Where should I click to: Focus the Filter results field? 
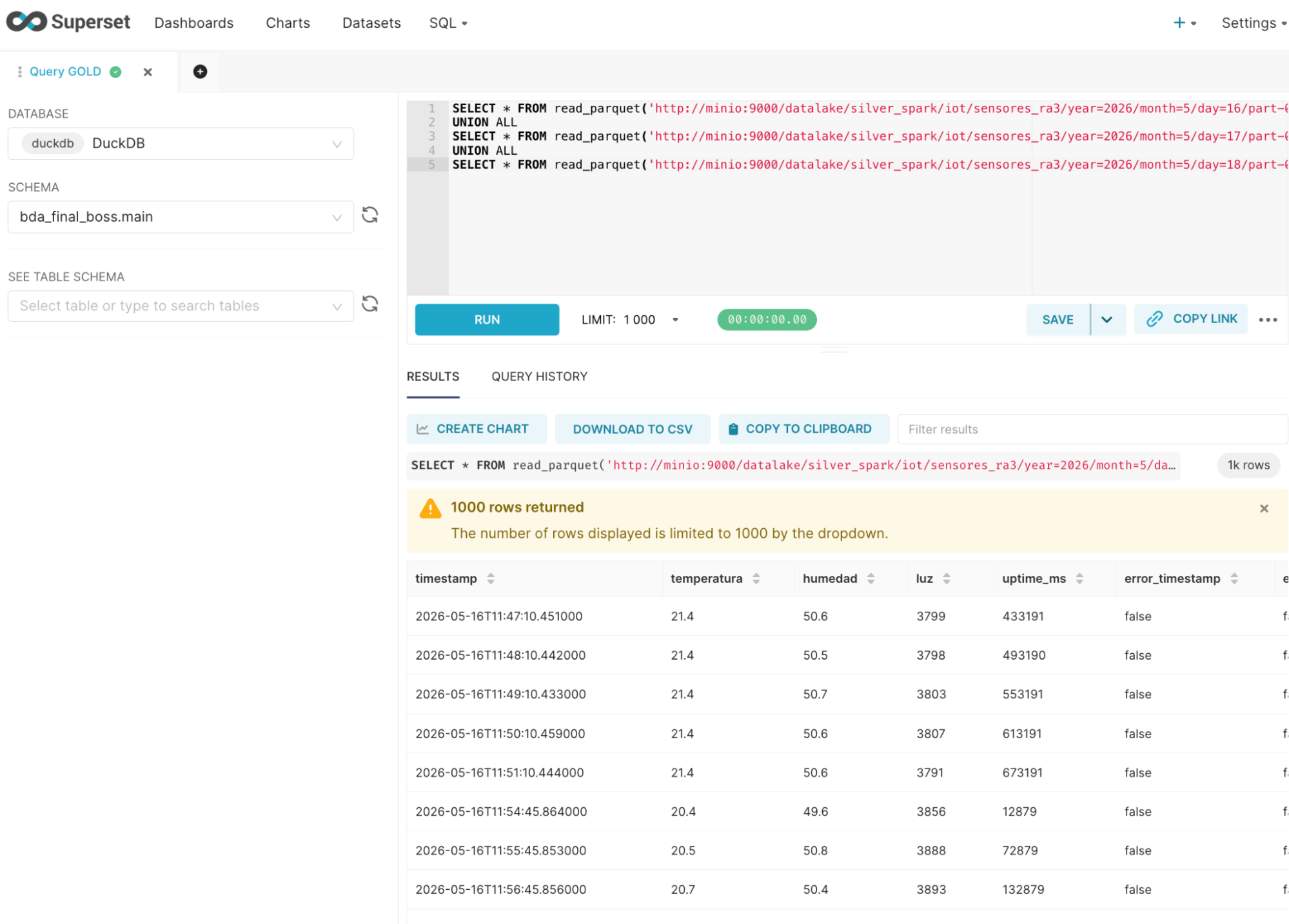point(1092,429)
